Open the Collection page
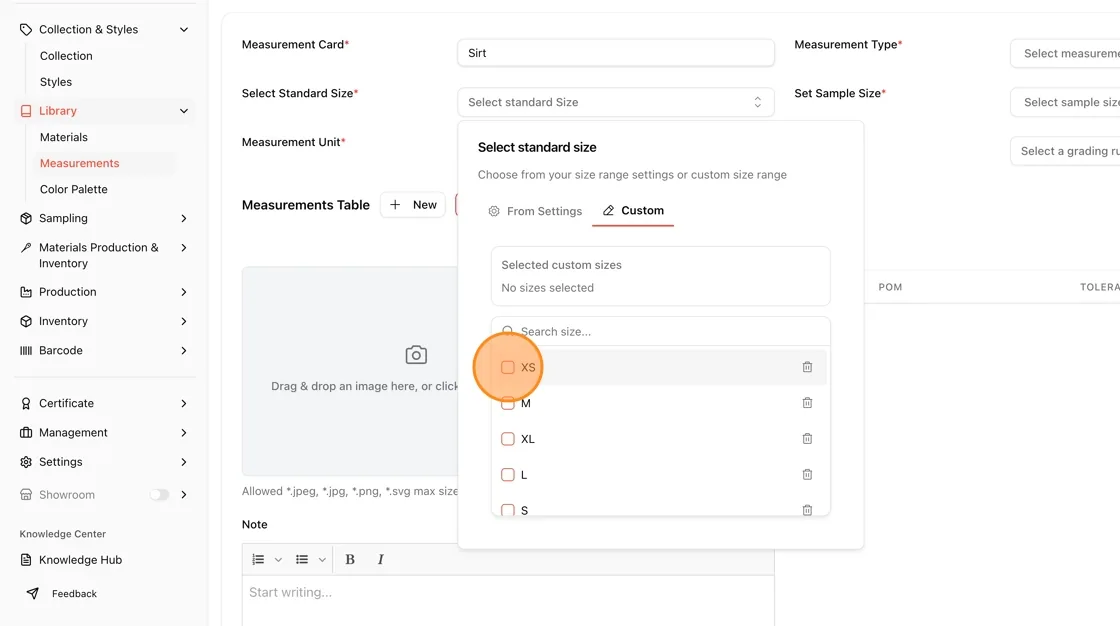This screenshot has height=626, width=1120. pyautogui.click(x=66, y=56)
